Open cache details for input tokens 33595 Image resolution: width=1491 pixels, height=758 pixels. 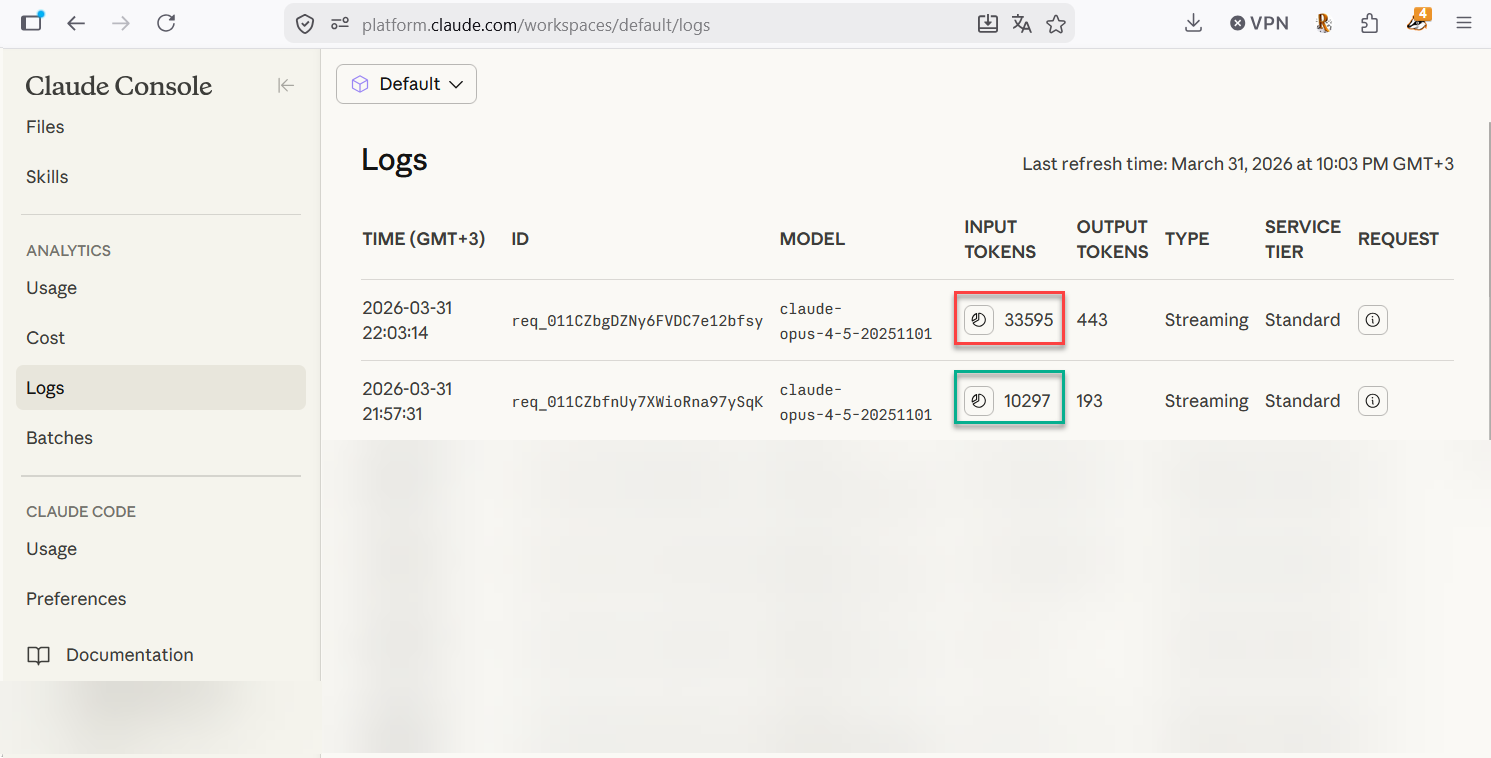(x=978, y=319)
